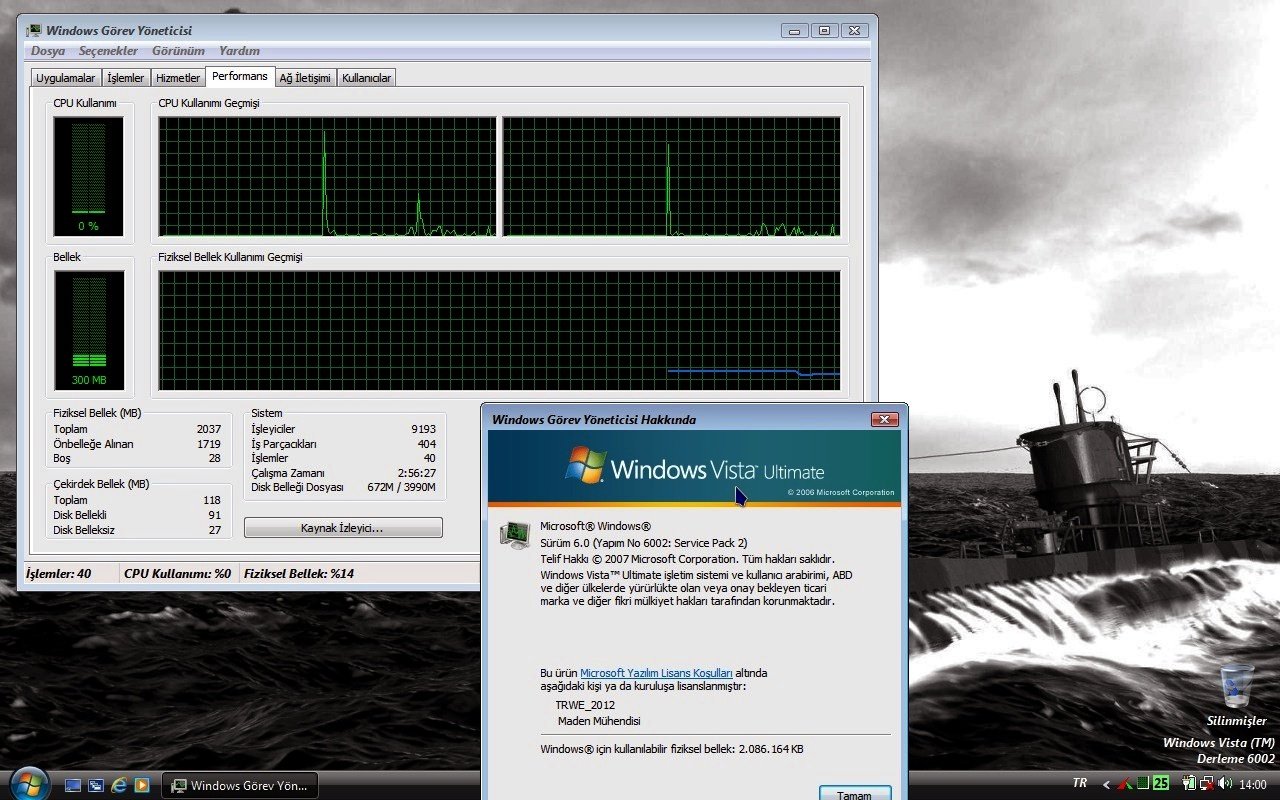The width and height of the screenshot is (1280, 800).
Task: Click 'Fiziksel Bellek: %14' in status bar
Action: coord(299,574)
